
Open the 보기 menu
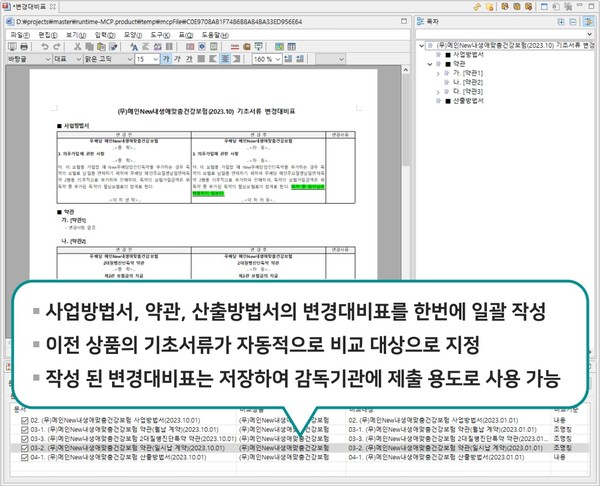click(x=76, y=35)
